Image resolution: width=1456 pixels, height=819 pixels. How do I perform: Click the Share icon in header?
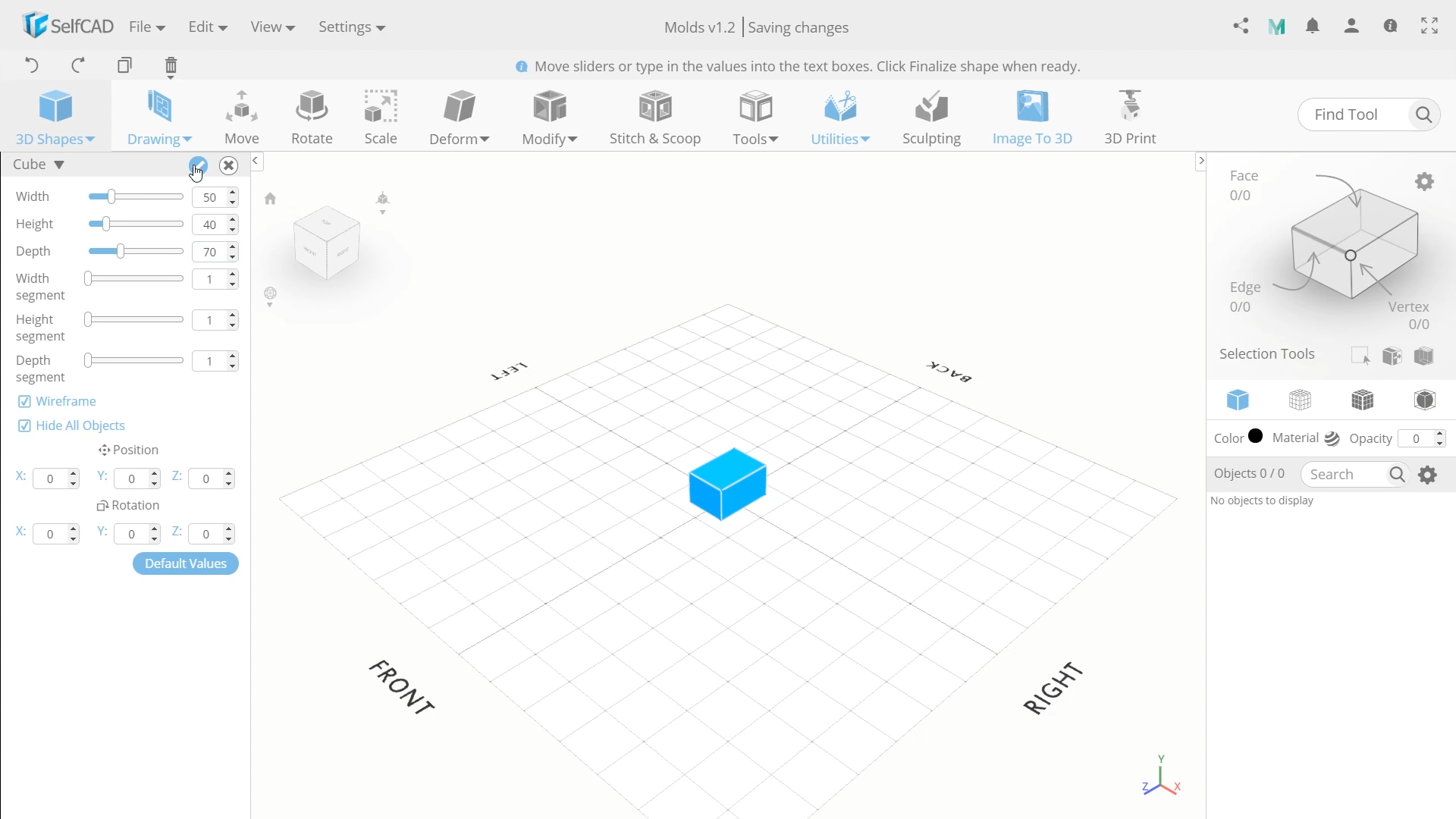point(1241,27)
